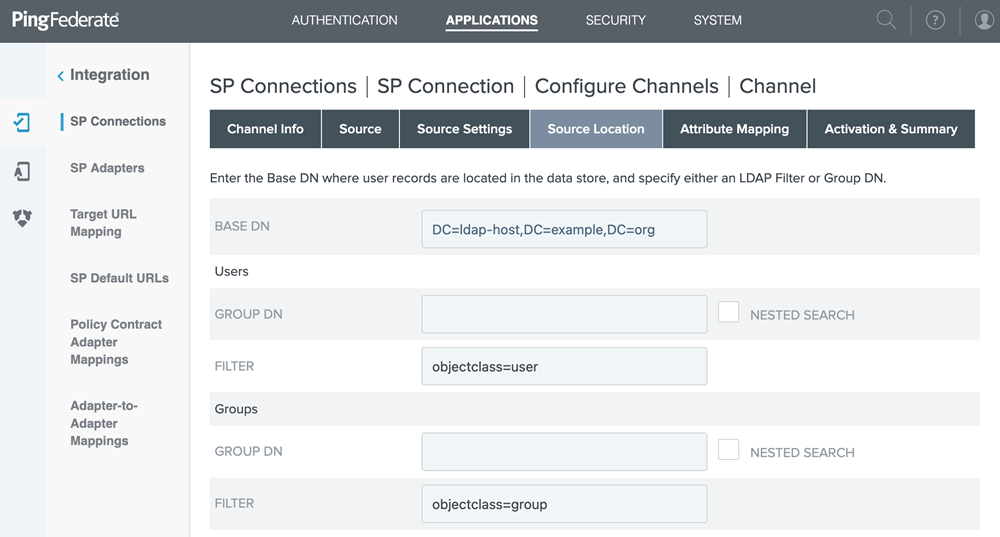Switch to the Attribute Mapping tab

[x=734, y=129]
